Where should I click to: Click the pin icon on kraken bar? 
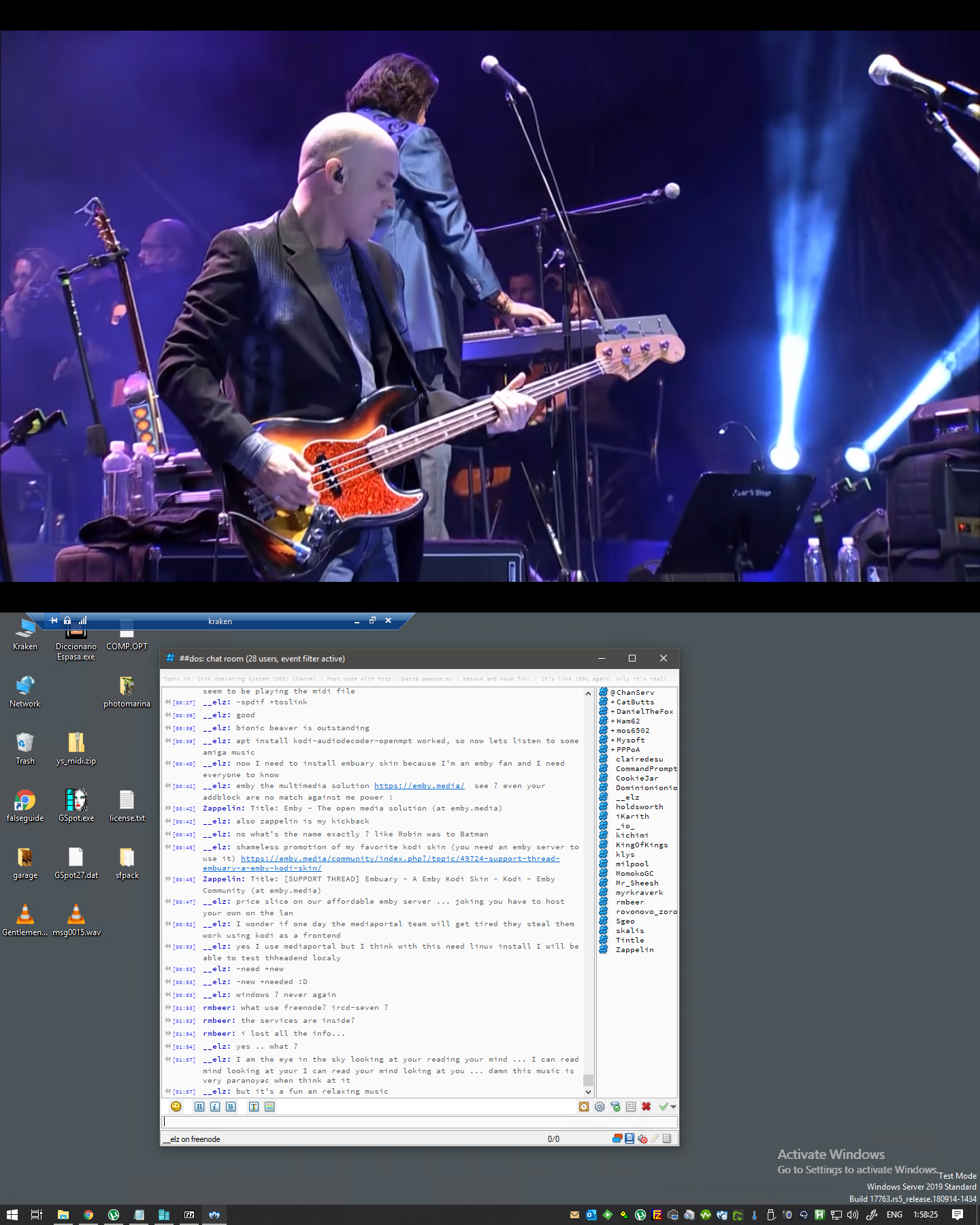click(x=54, y=621)
